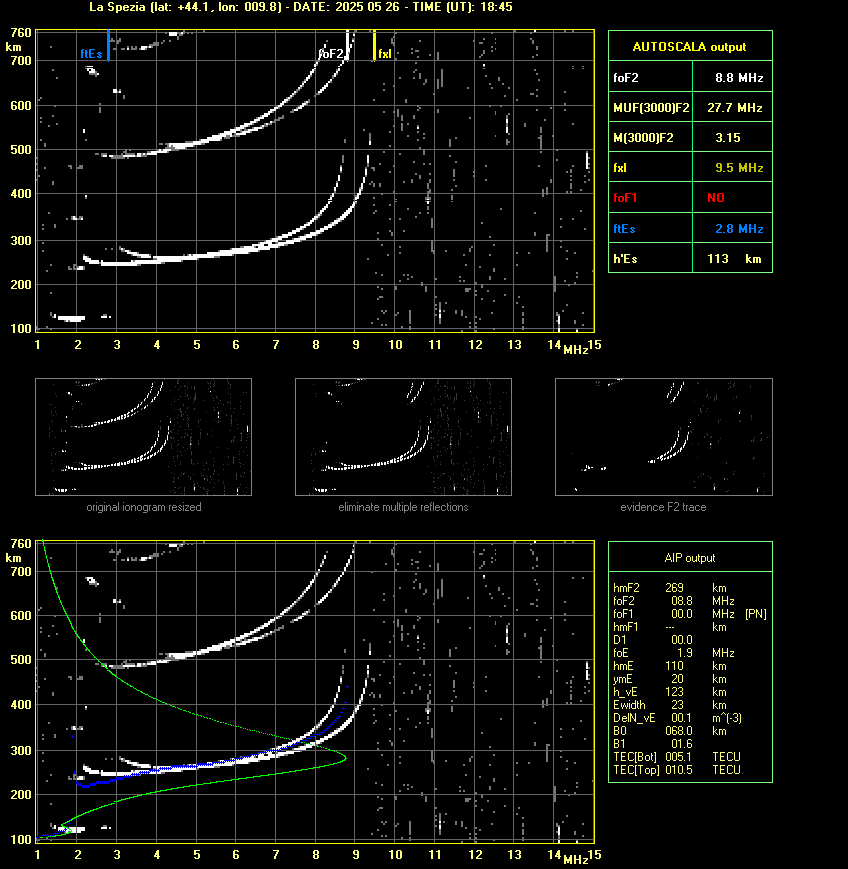Click the h'Es label

coord(625,259)
